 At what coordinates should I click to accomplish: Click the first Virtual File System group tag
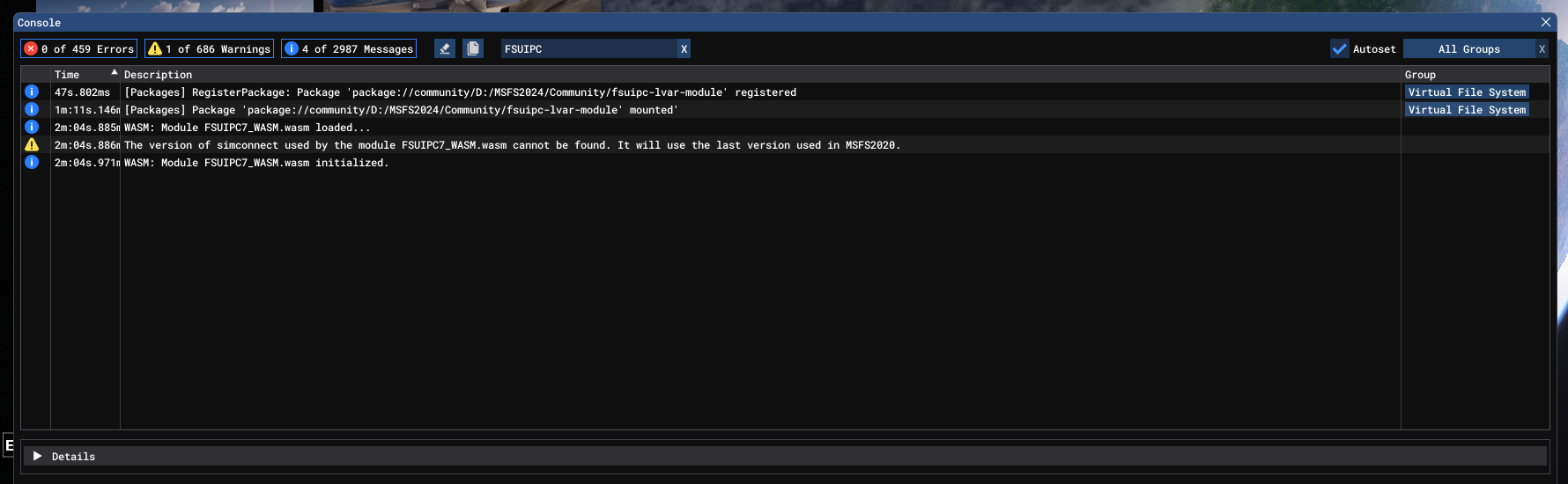(1467, 92)
